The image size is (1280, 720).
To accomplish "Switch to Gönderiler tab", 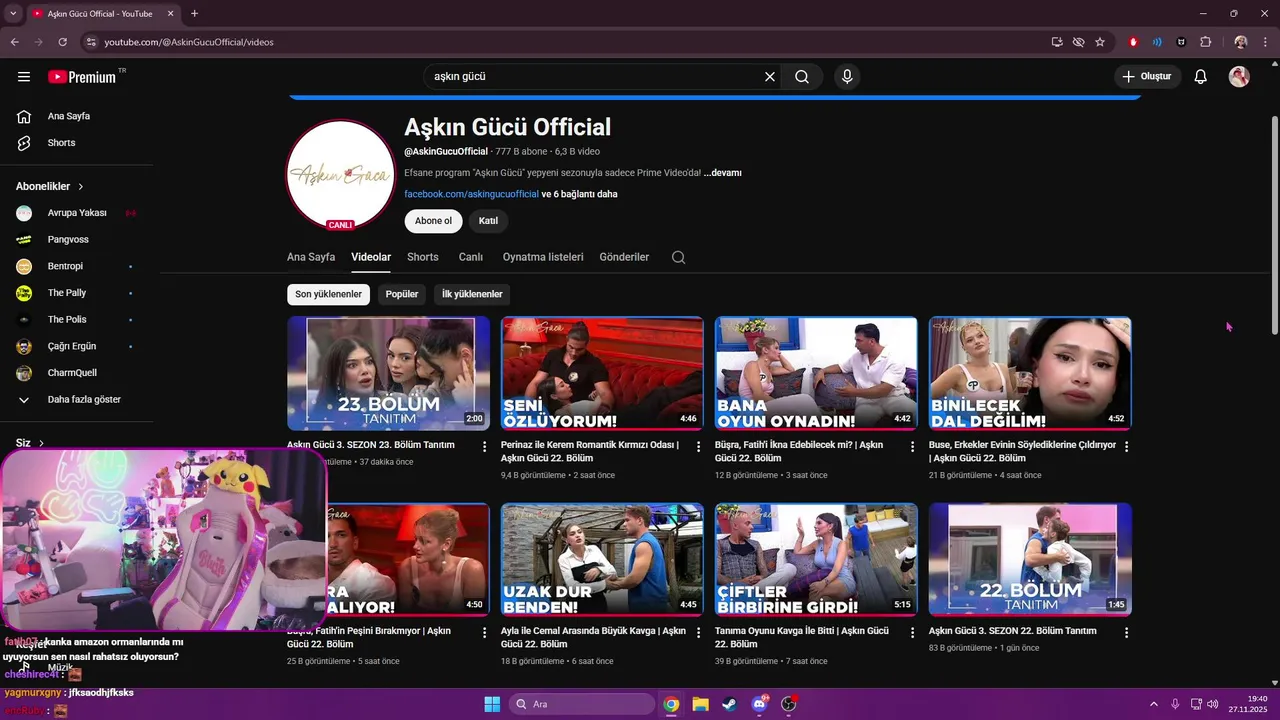I will tap(624, 257).
